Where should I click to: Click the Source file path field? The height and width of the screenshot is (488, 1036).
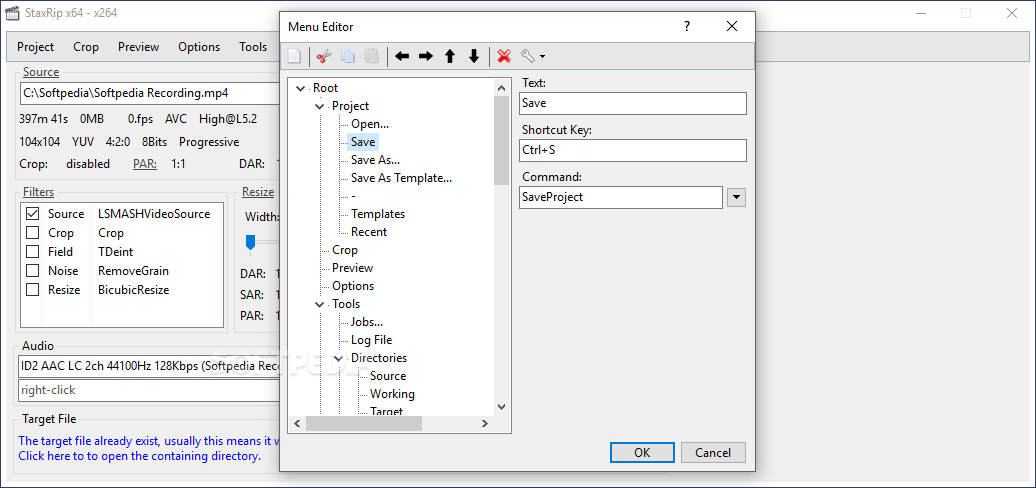150,93
